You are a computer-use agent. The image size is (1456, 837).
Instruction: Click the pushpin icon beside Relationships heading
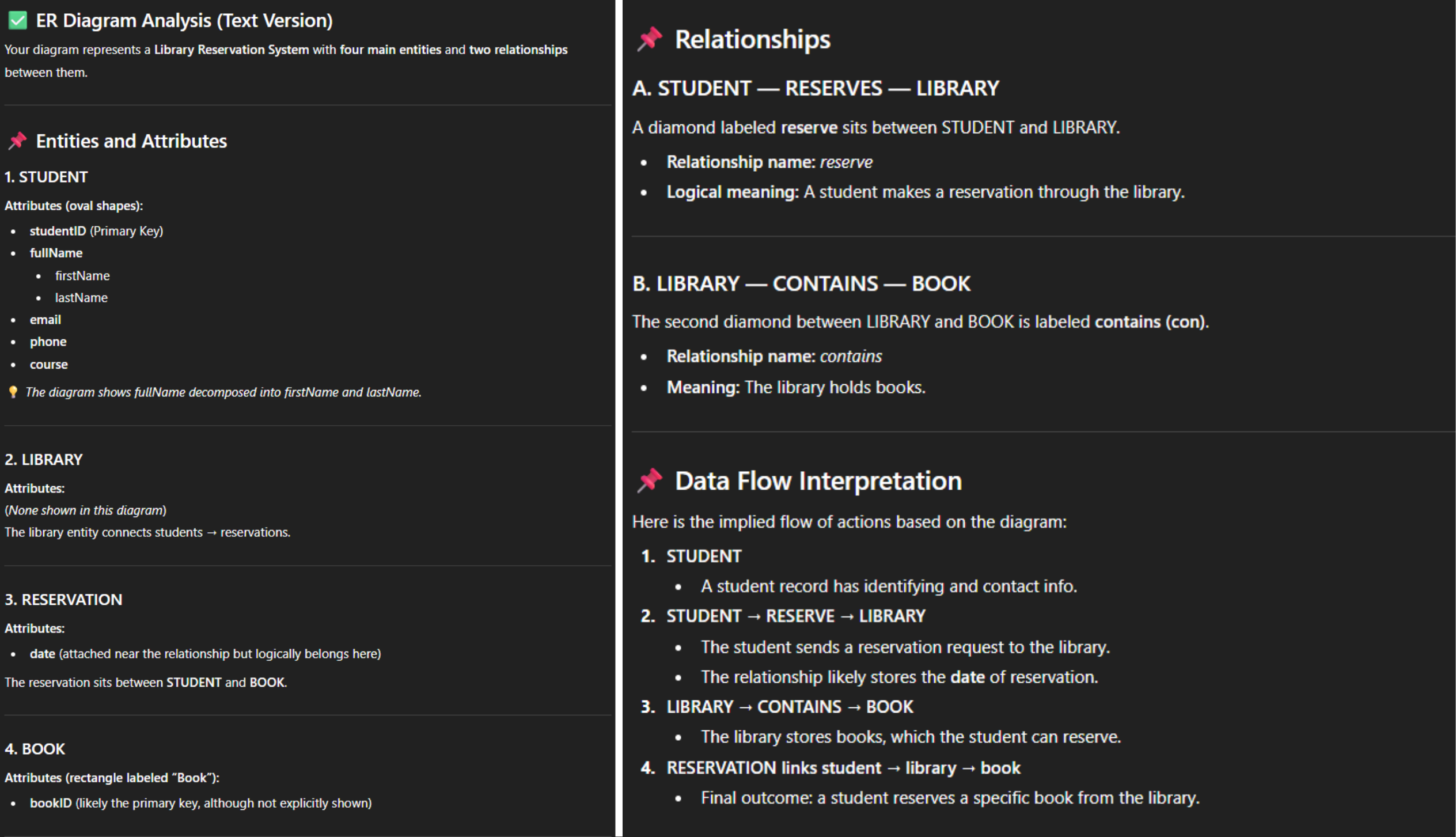point(649,39)
